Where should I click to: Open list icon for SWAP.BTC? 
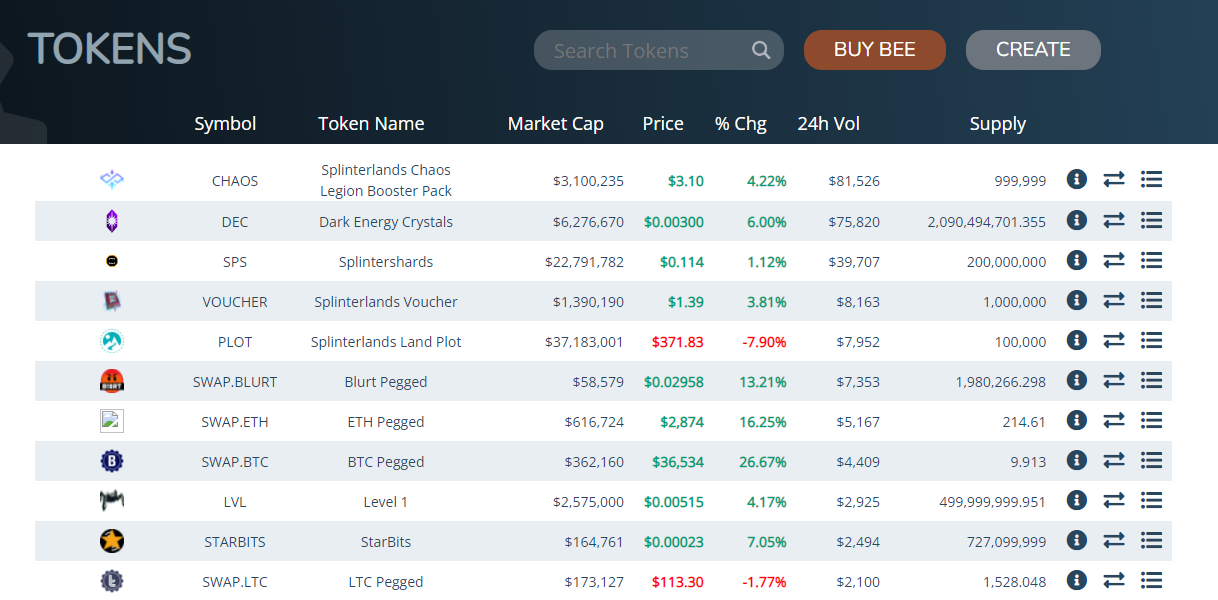1151,460
